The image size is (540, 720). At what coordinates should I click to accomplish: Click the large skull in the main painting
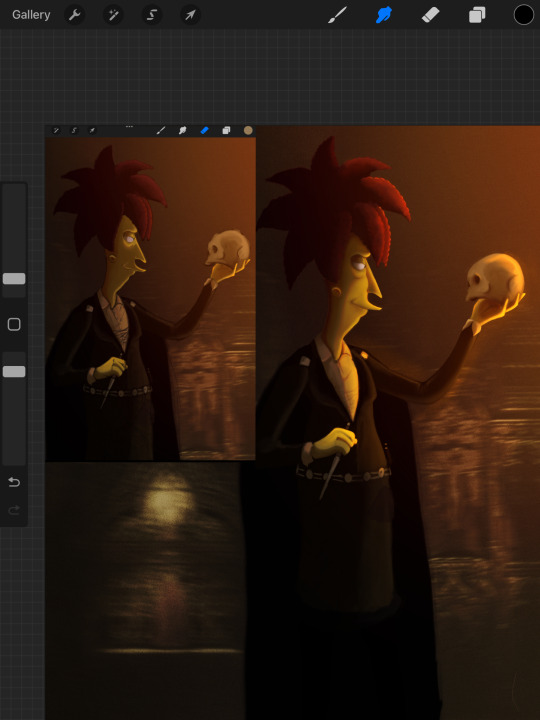495,278
